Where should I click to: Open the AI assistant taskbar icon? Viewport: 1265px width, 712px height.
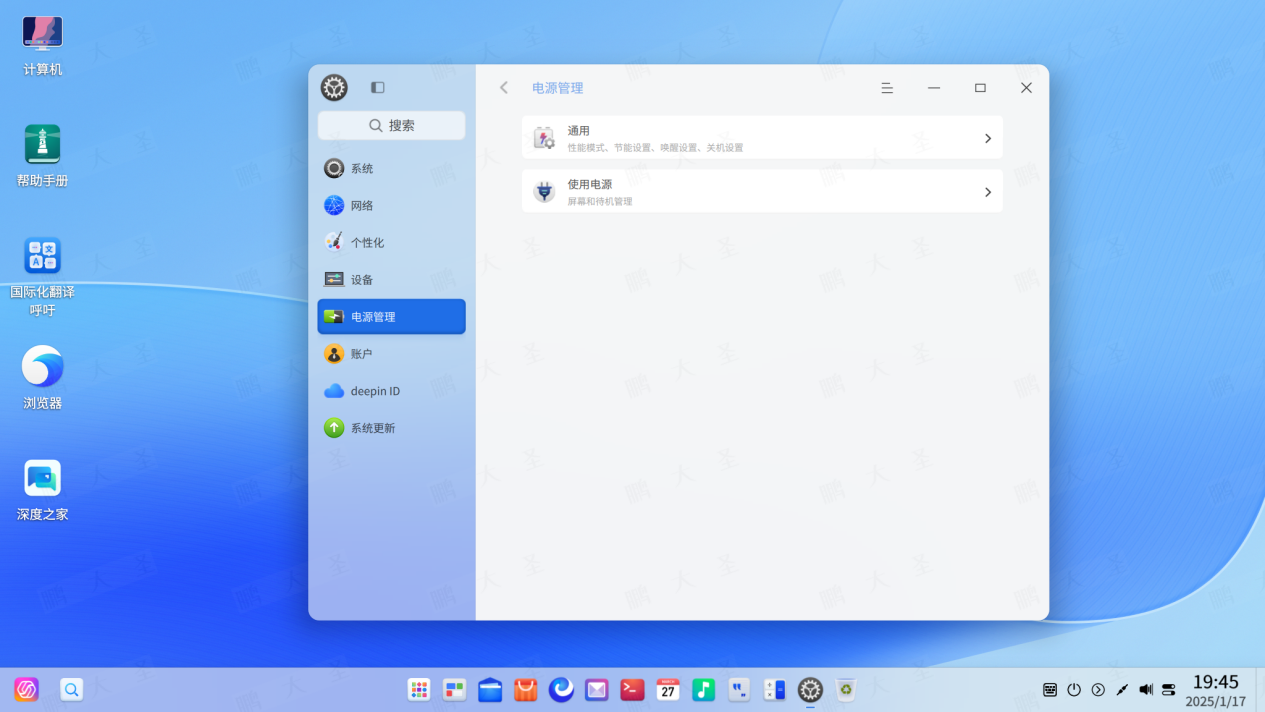pyautogui.click(x=26, y=689)
